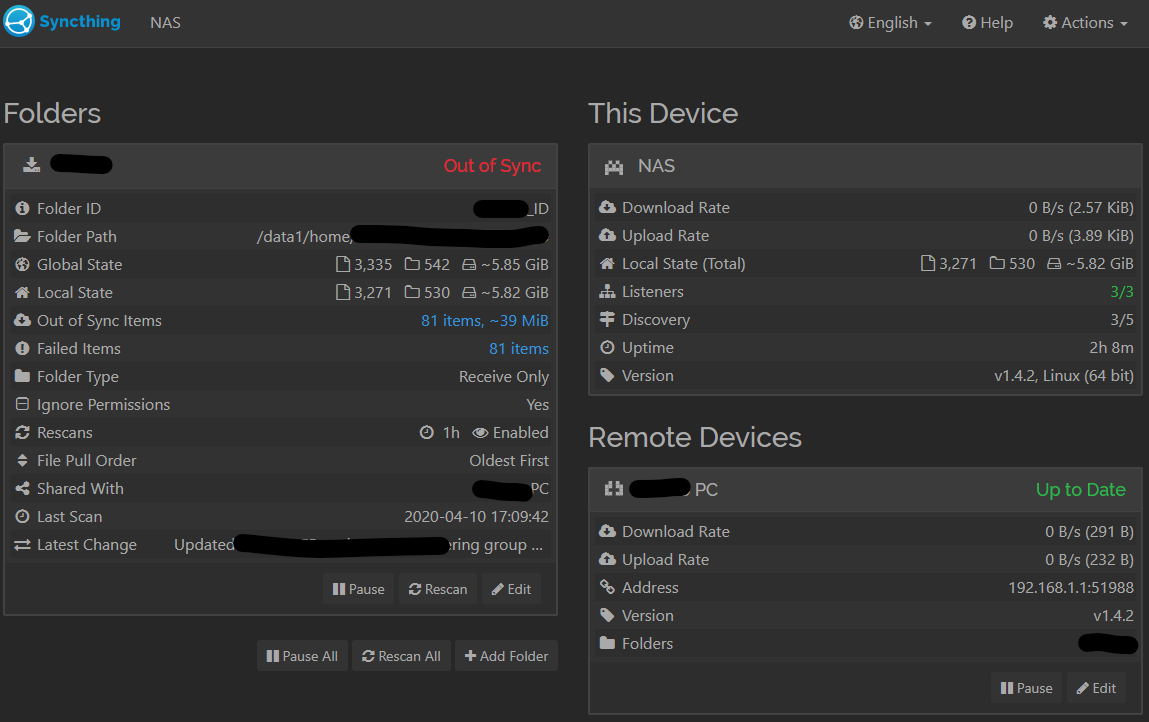
Task: Click the remote PC device identicon
Action: click(x=614, y=488)
